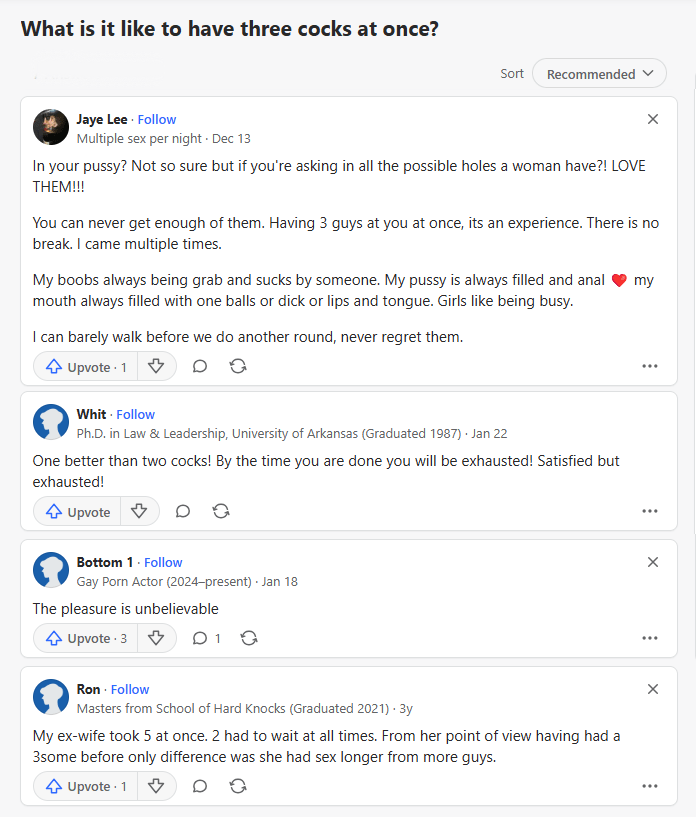The width and height of the screenshot is (696, 817).
Task: Open Whit's profile avatar
Action: [x=51, y=422]
